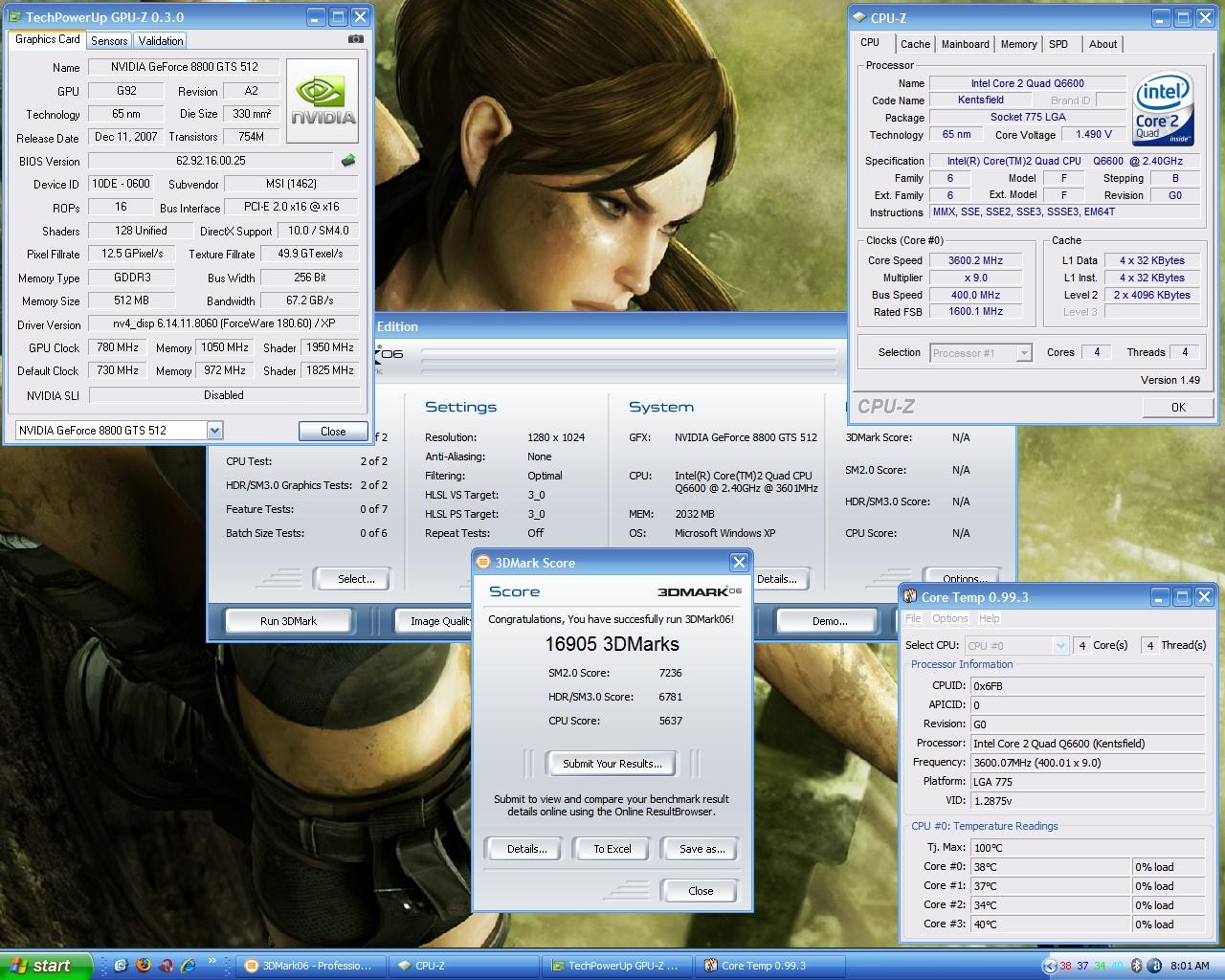Screen dimensions: 1225x980
Task: Click the Bluetooth tray icon
Action: [1137, 966]
